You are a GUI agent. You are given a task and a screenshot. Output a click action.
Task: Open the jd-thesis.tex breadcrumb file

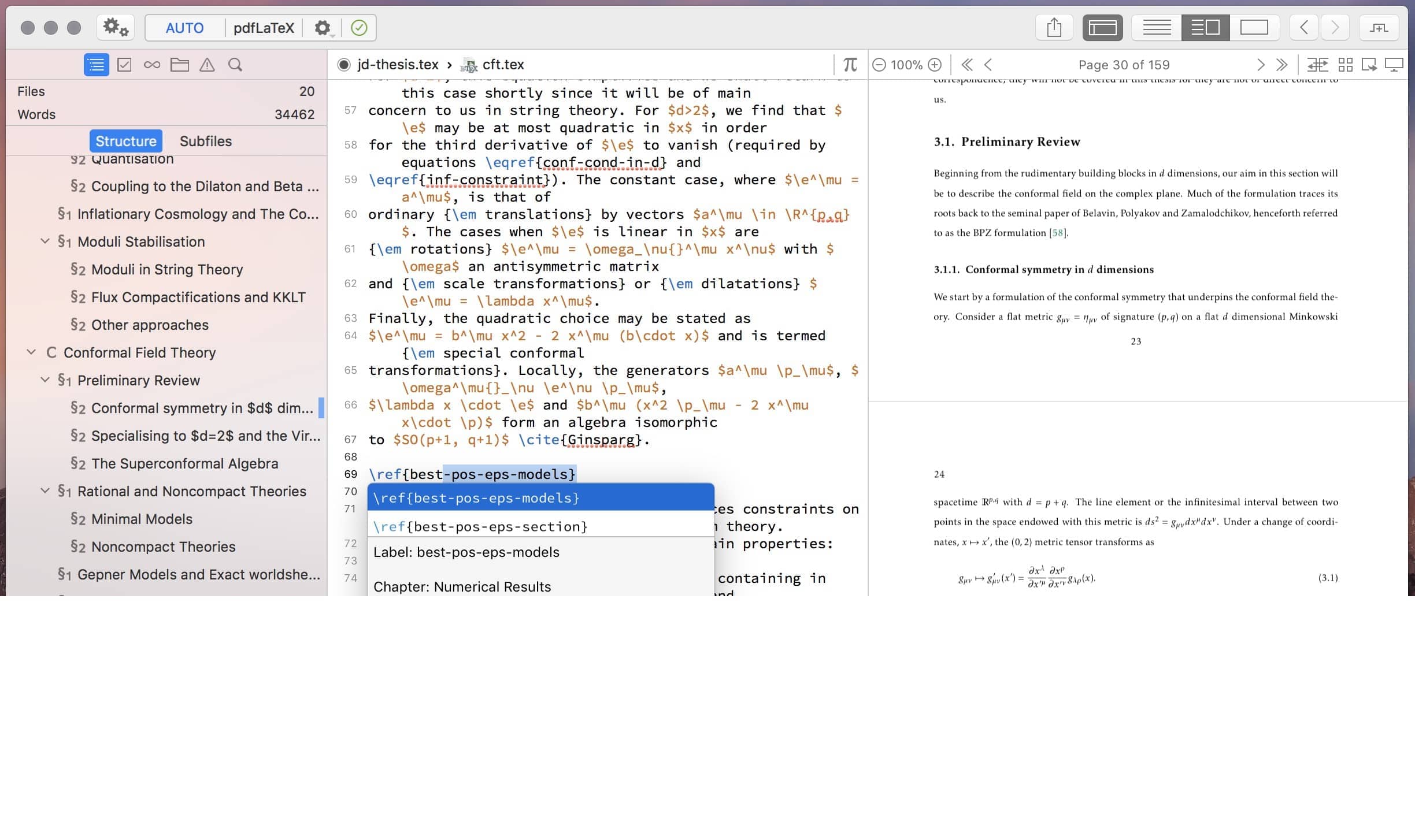(x=398, y=65)
